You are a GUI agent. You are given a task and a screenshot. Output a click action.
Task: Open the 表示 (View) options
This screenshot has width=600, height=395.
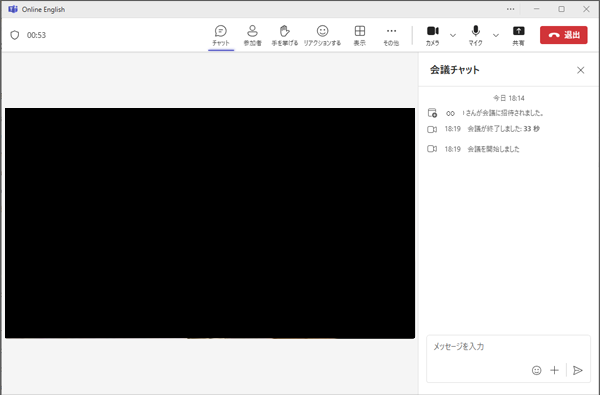click(360, 35)
